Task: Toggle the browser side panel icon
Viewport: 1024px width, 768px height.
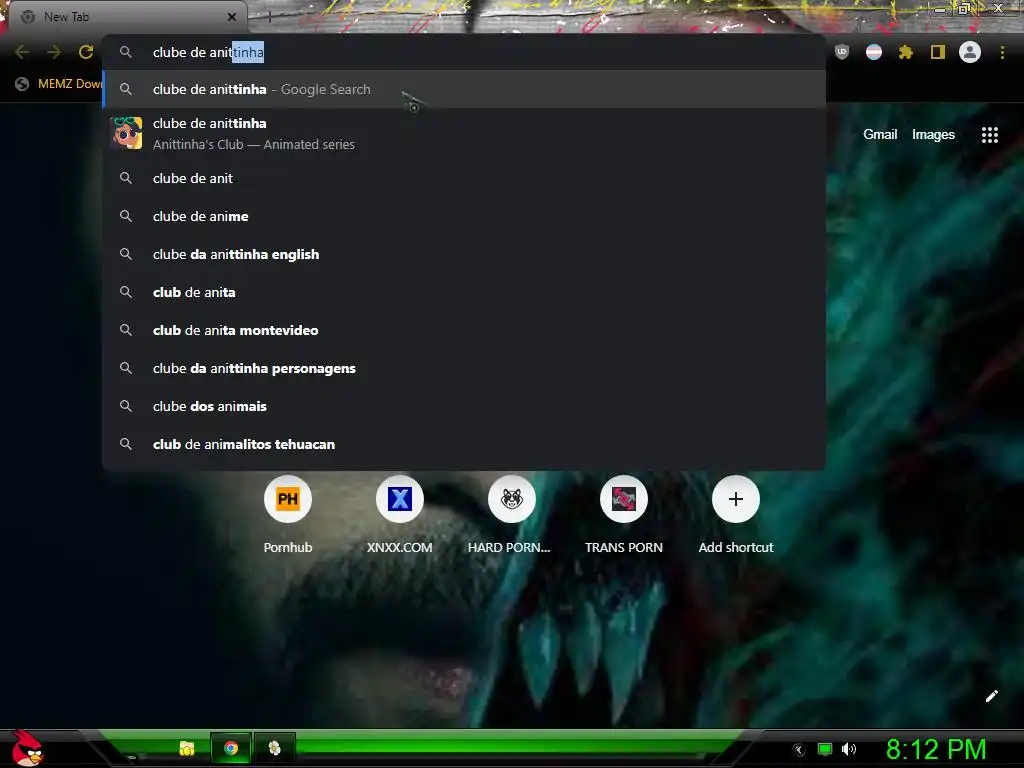Action: point(938,52)
